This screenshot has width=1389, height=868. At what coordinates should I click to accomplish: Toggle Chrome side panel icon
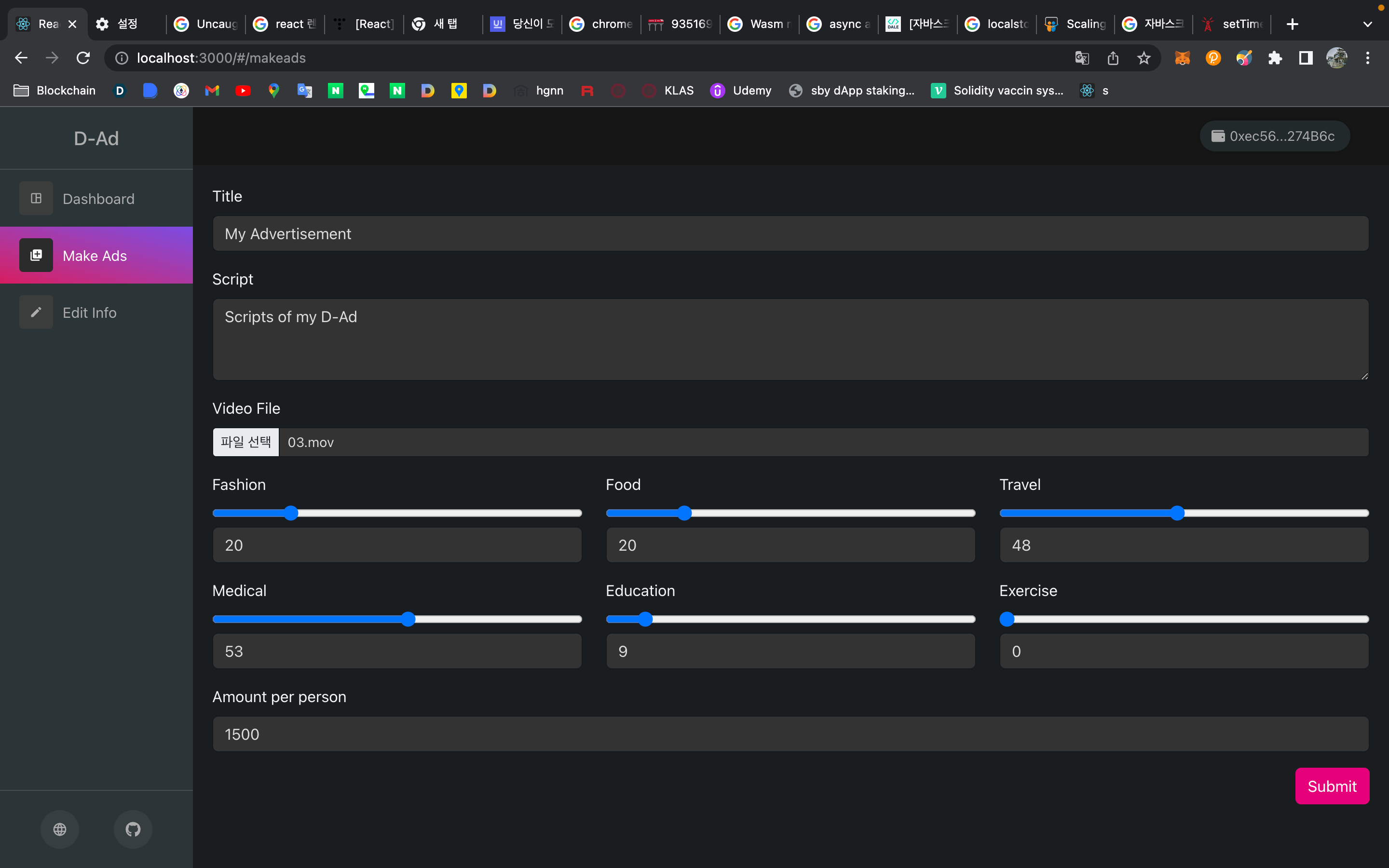[1306, 58]
